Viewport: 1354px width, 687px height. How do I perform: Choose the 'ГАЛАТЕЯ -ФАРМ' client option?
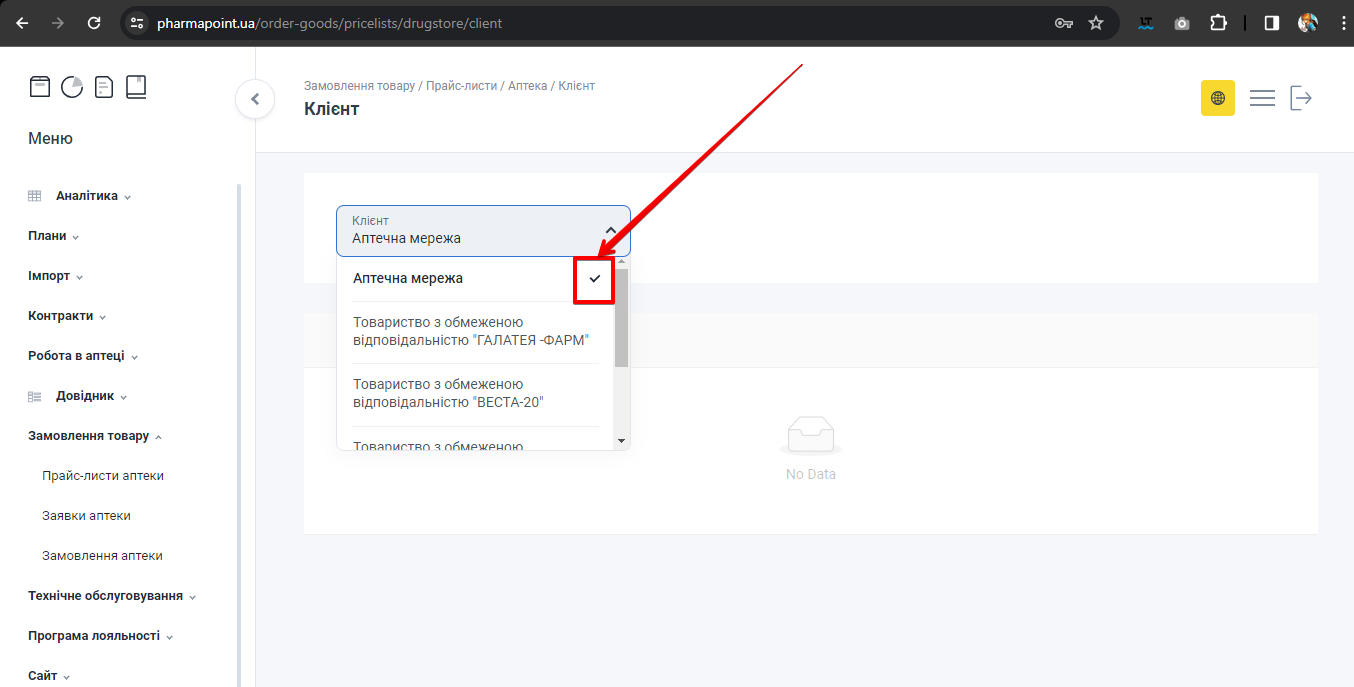[x=470, y=332]
